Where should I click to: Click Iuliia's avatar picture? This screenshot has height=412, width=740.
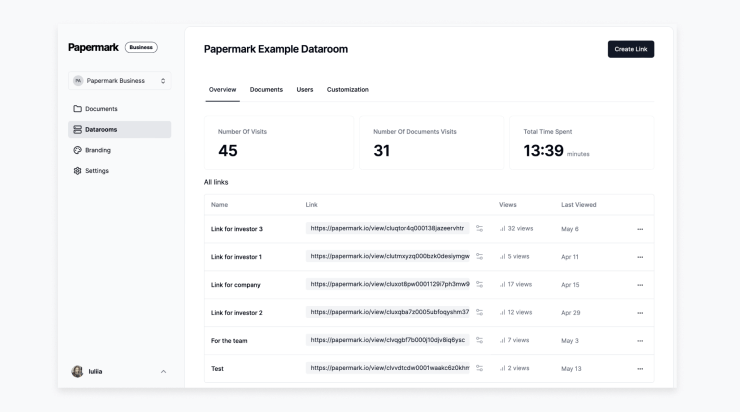click(x=77, y=371)
